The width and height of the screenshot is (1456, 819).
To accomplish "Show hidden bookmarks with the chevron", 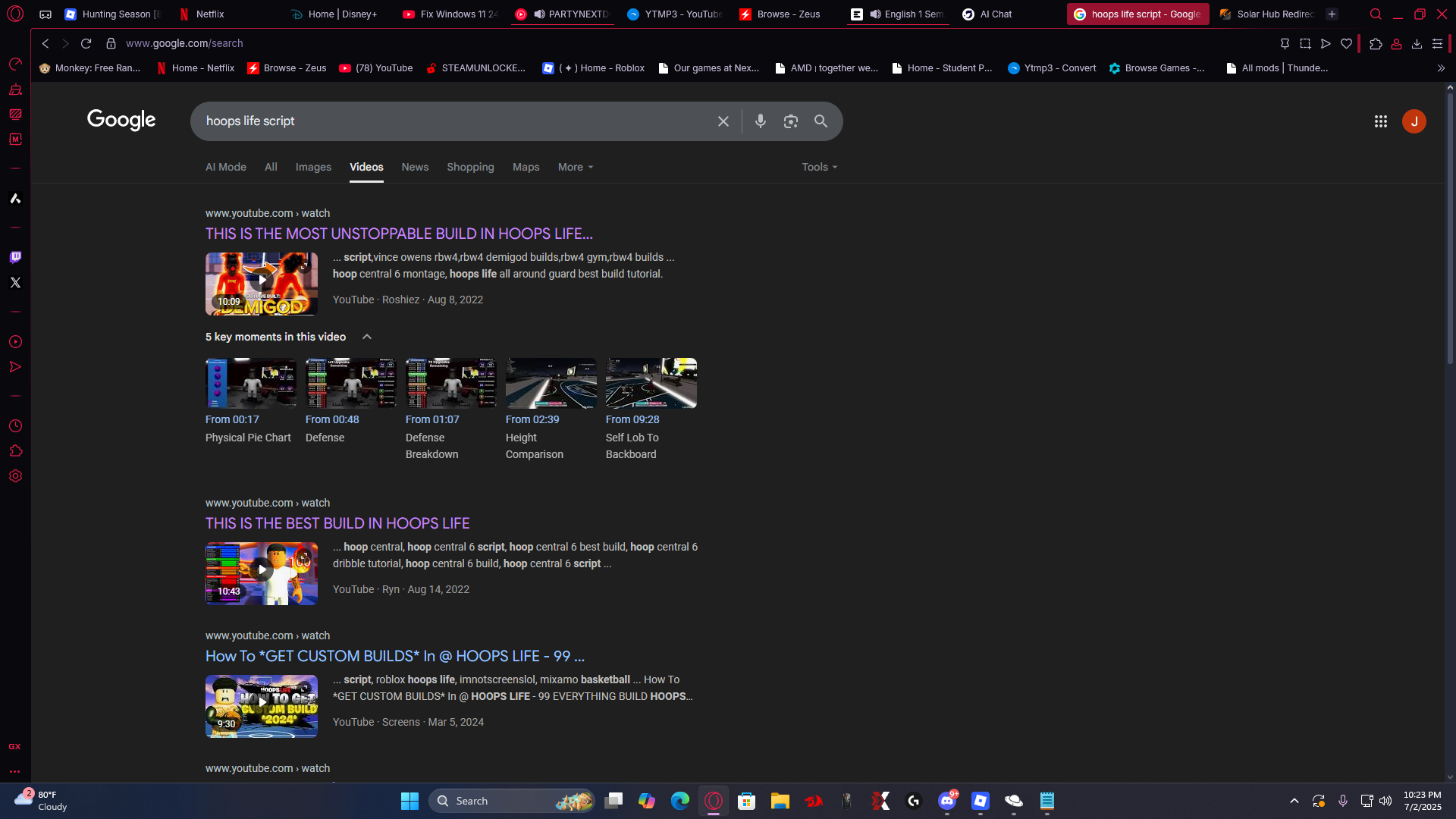I will point(1441,68).
